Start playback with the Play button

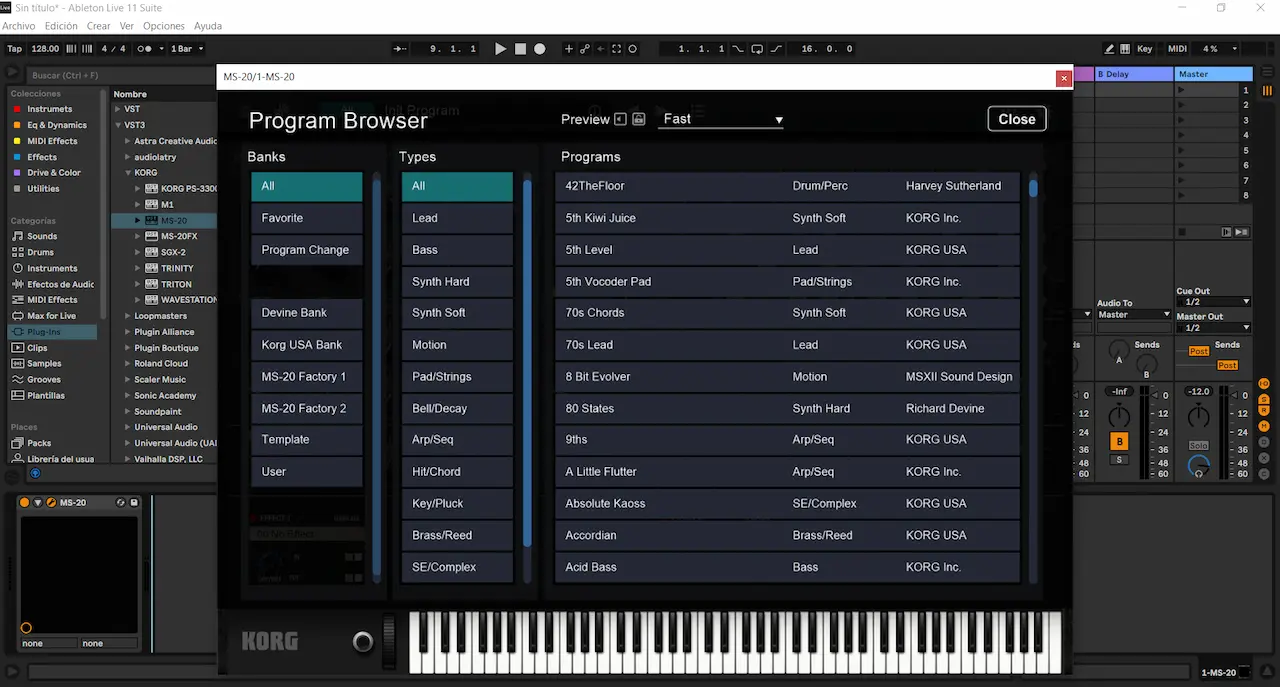click(501, 48)
